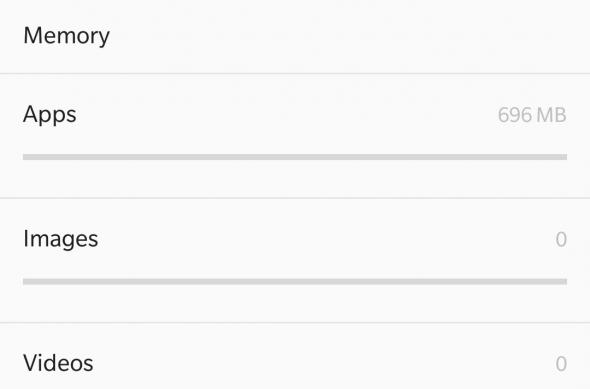Open the Apps storage entry
Viewport: 590px width, 389px height.
pos(295,136)
